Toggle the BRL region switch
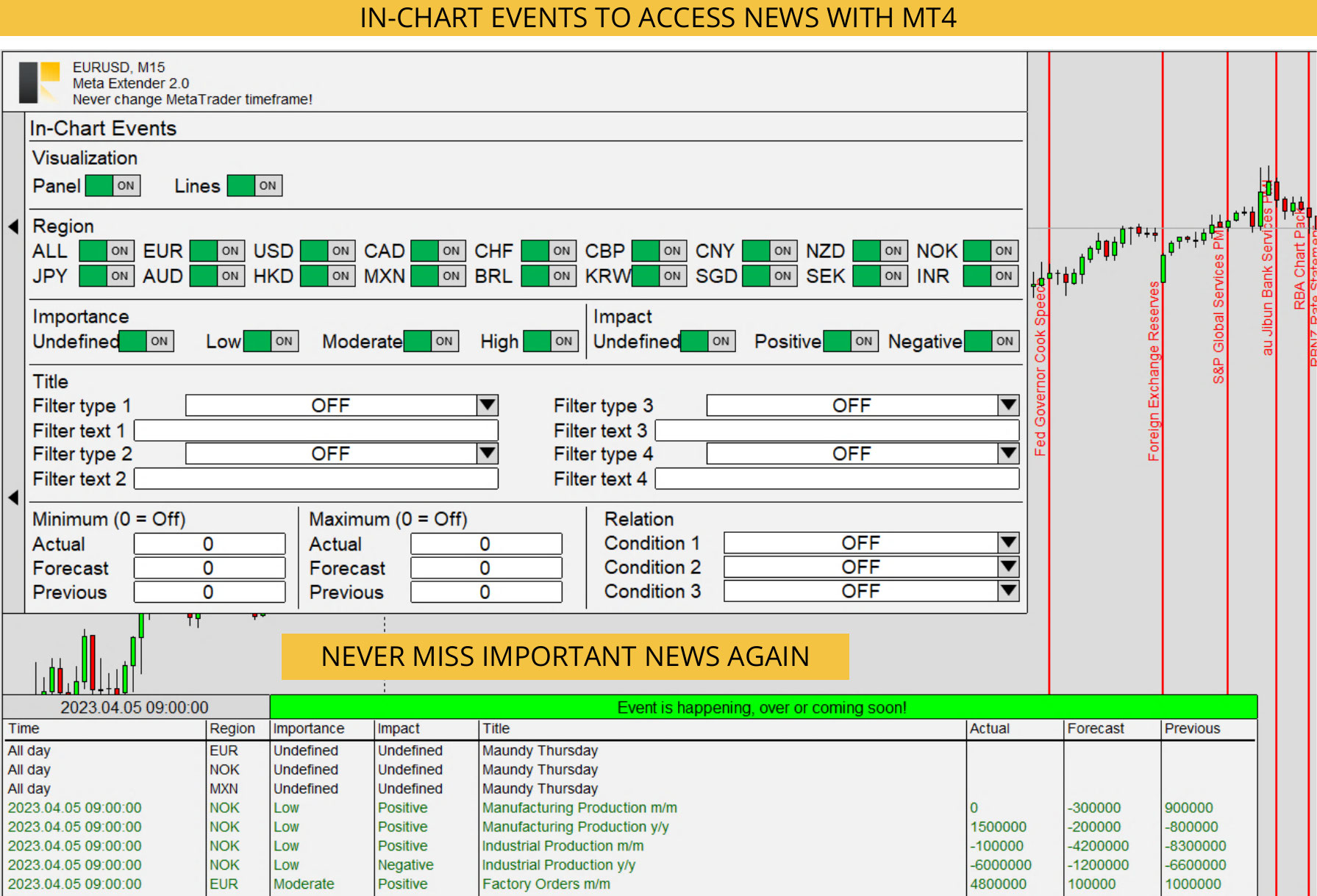 549,276
